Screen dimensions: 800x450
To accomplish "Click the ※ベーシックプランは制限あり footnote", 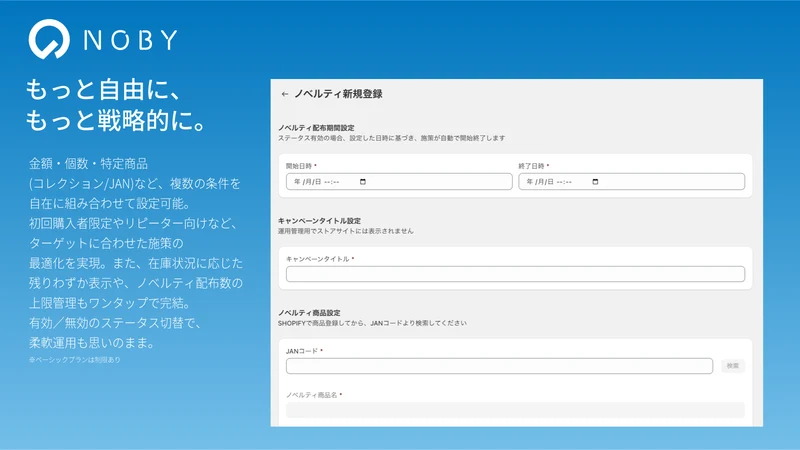I will click(75, 360).
